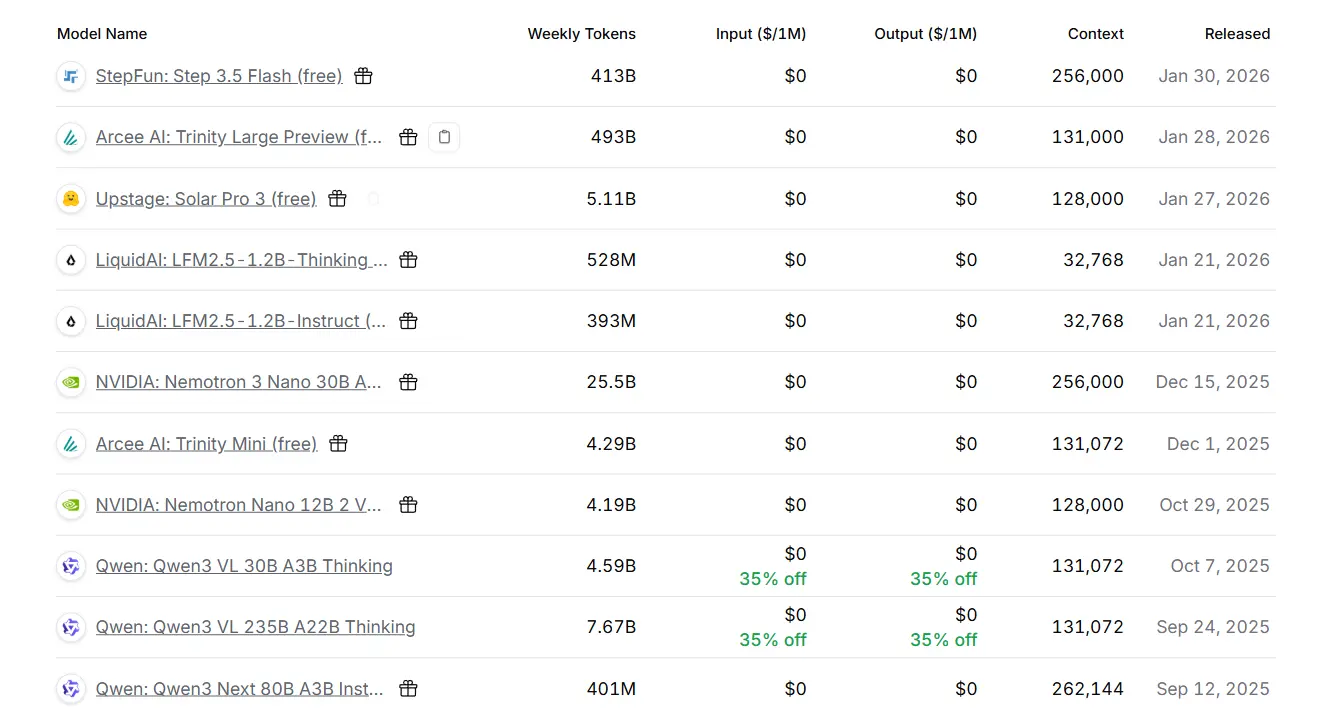
Task: Open the Upstage: Solar Pro 3 (free) model page
Action: tap(206, 199)
